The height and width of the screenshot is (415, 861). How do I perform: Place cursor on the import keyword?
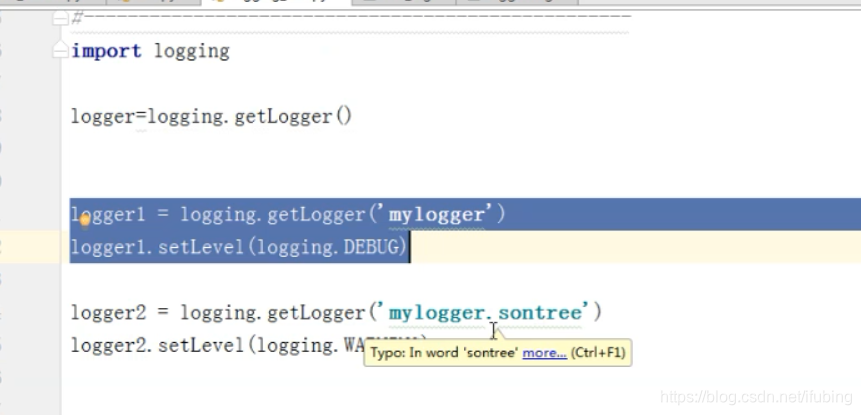[107, 52]
